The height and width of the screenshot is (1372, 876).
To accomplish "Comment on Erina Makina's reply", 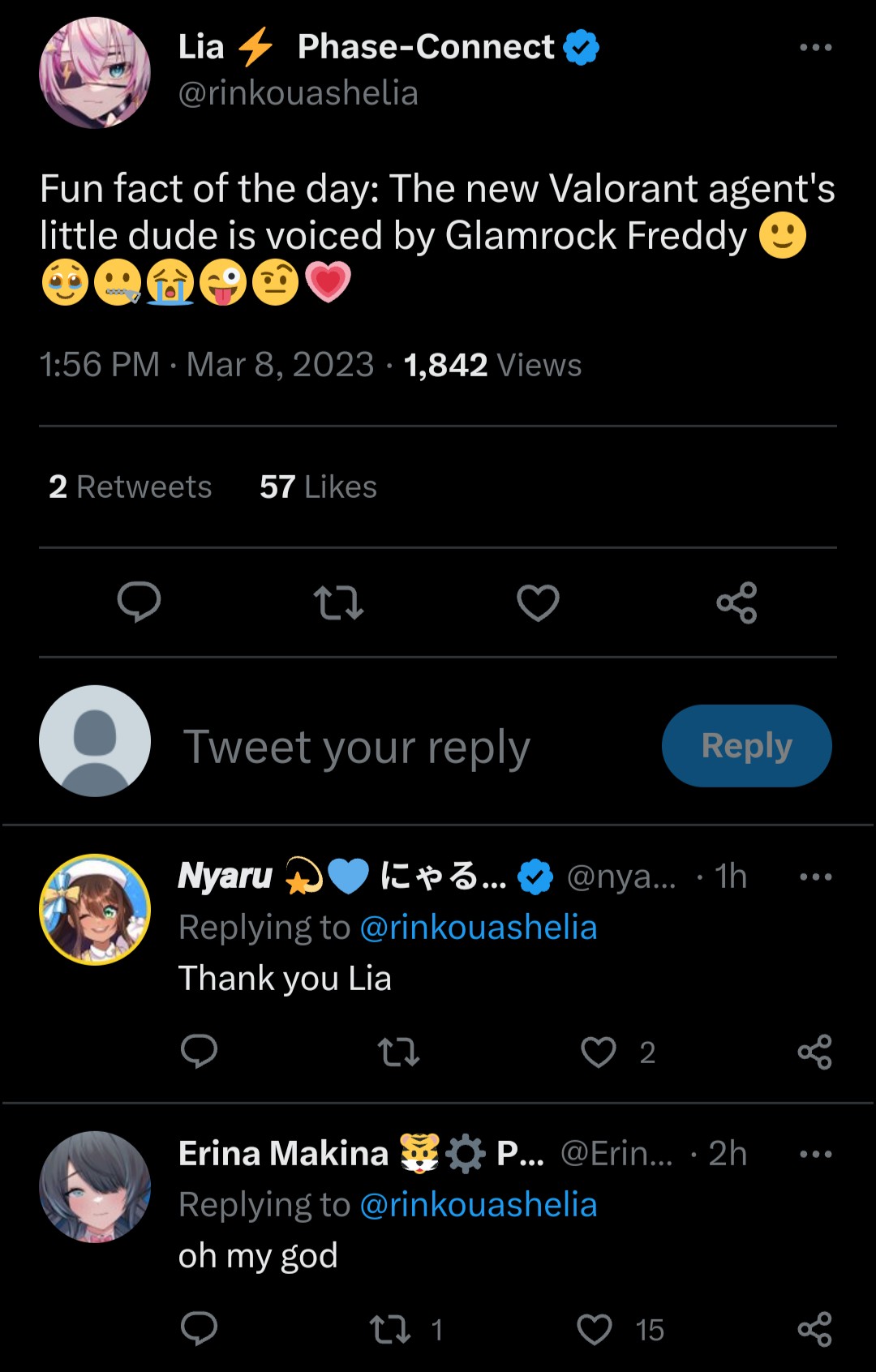I will click(x=199, y=1330).
